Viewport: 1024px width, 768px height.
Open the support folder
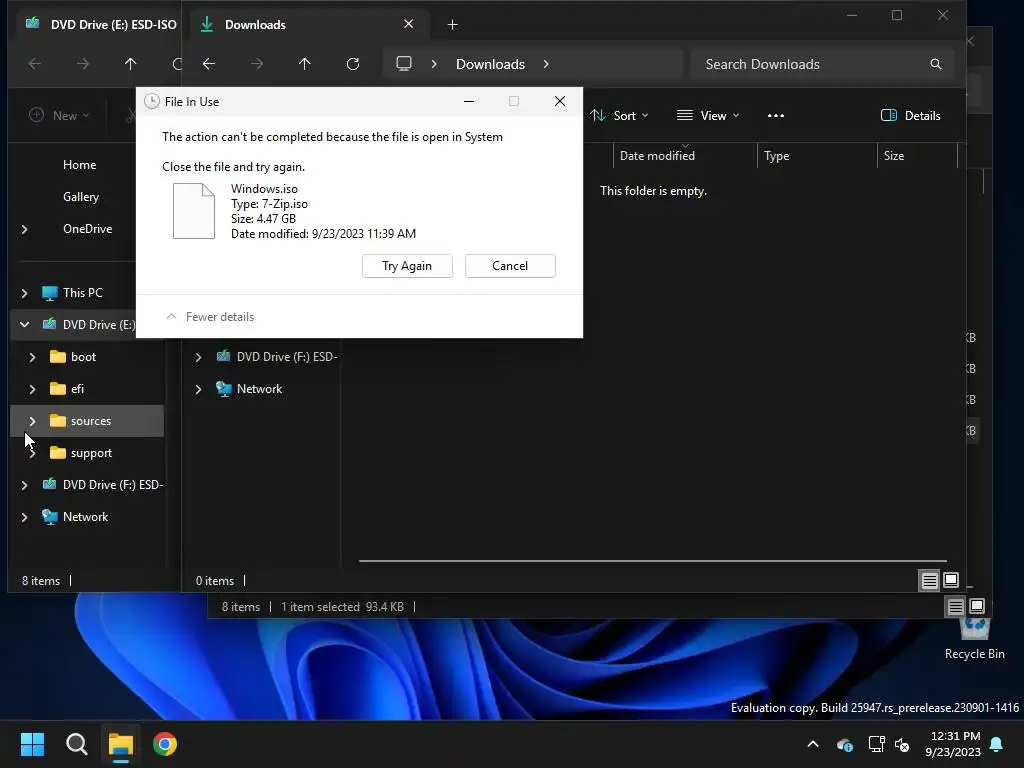coord(82,453)
